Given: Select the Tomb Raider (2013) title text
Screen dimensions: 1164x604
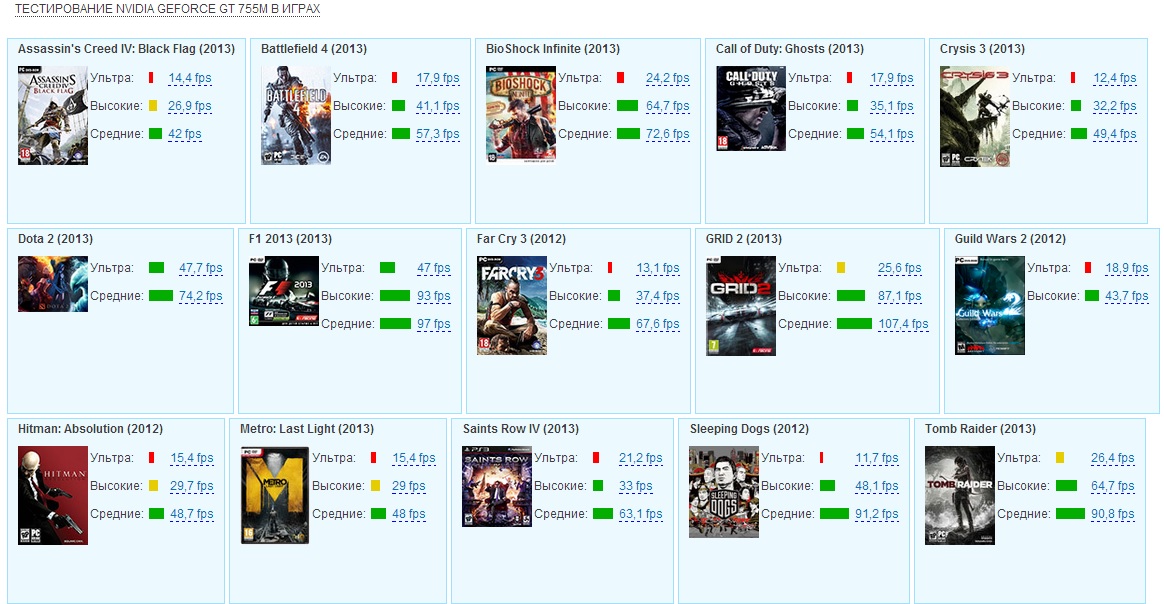Looking at the screenshot, I should [x=980, y=429].
